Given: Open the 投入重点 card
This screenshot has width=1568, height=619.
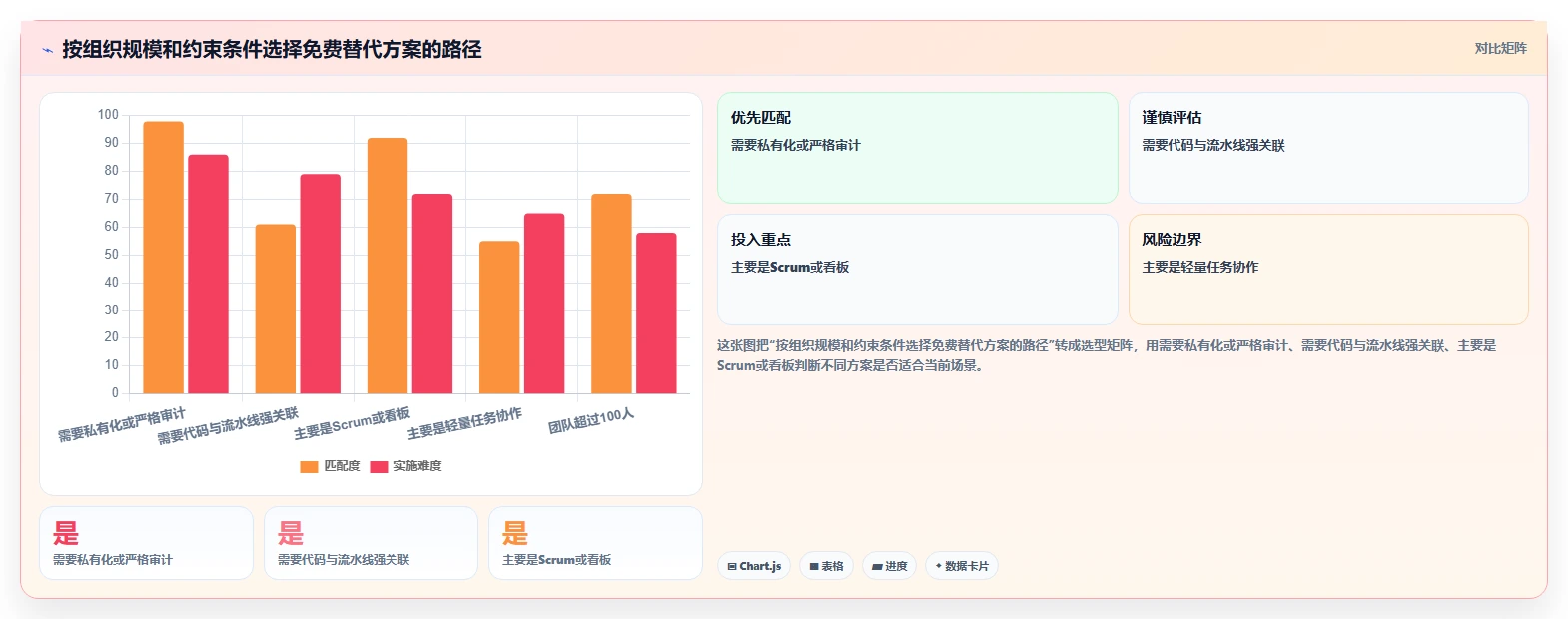Looking at the screenshot, I should click(x=917, y=270).
